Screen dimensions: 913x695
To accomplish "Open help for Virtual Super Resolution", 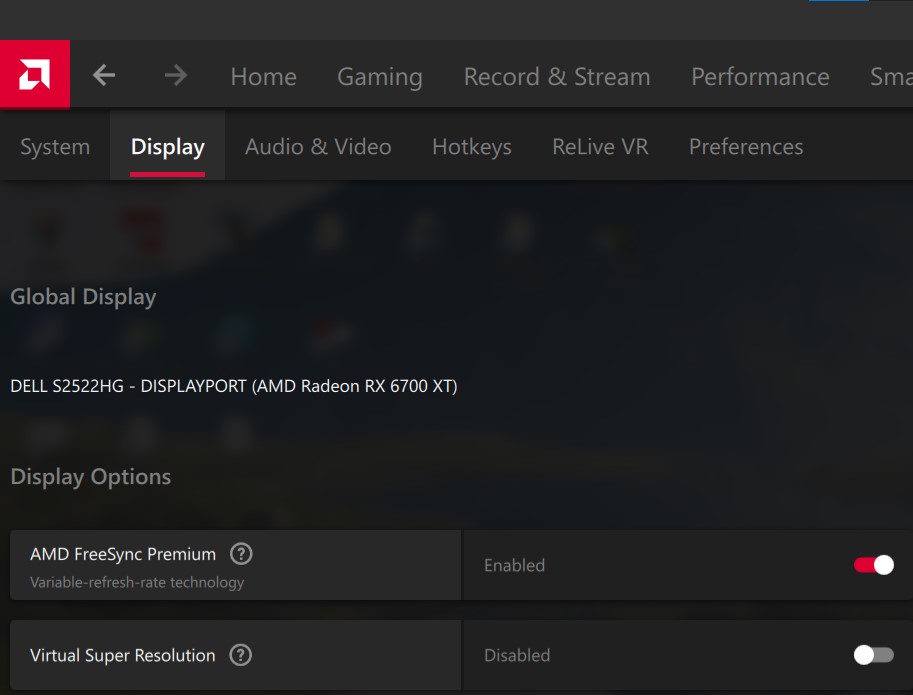I will tap(240, 655).
